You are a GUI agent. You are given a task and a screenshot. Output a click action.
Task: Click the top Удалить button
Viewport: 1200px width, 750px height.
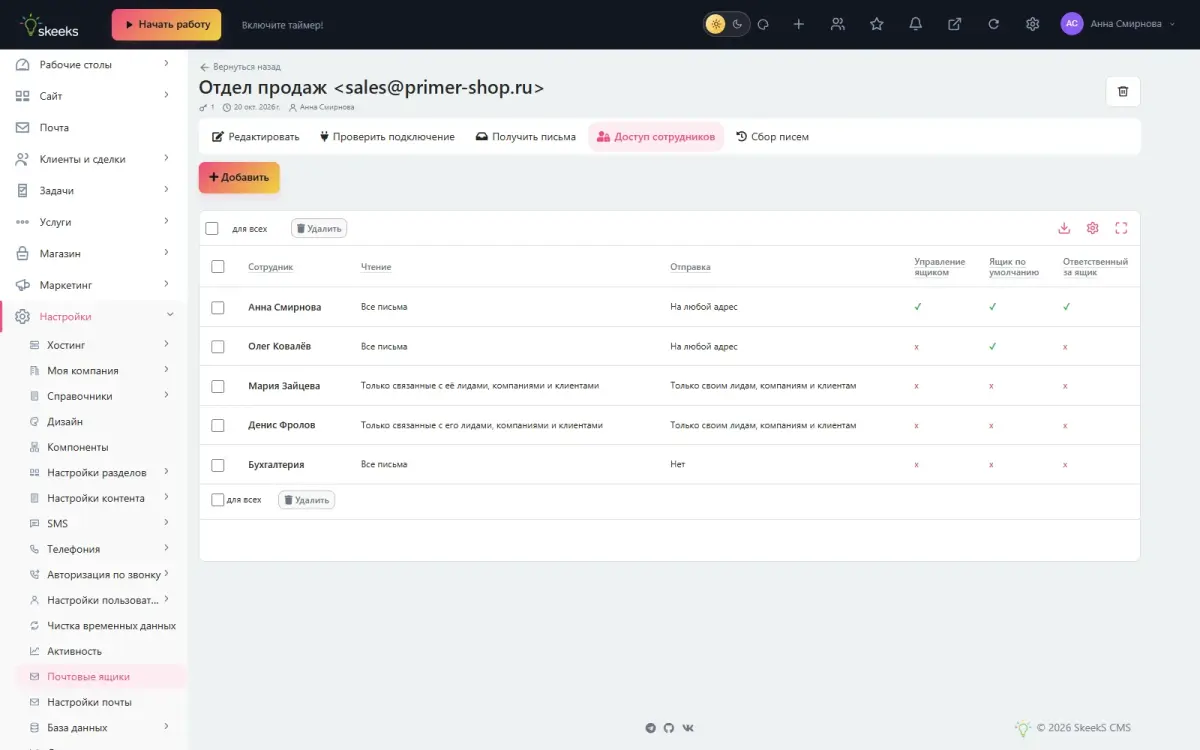[x=319, y=228]
